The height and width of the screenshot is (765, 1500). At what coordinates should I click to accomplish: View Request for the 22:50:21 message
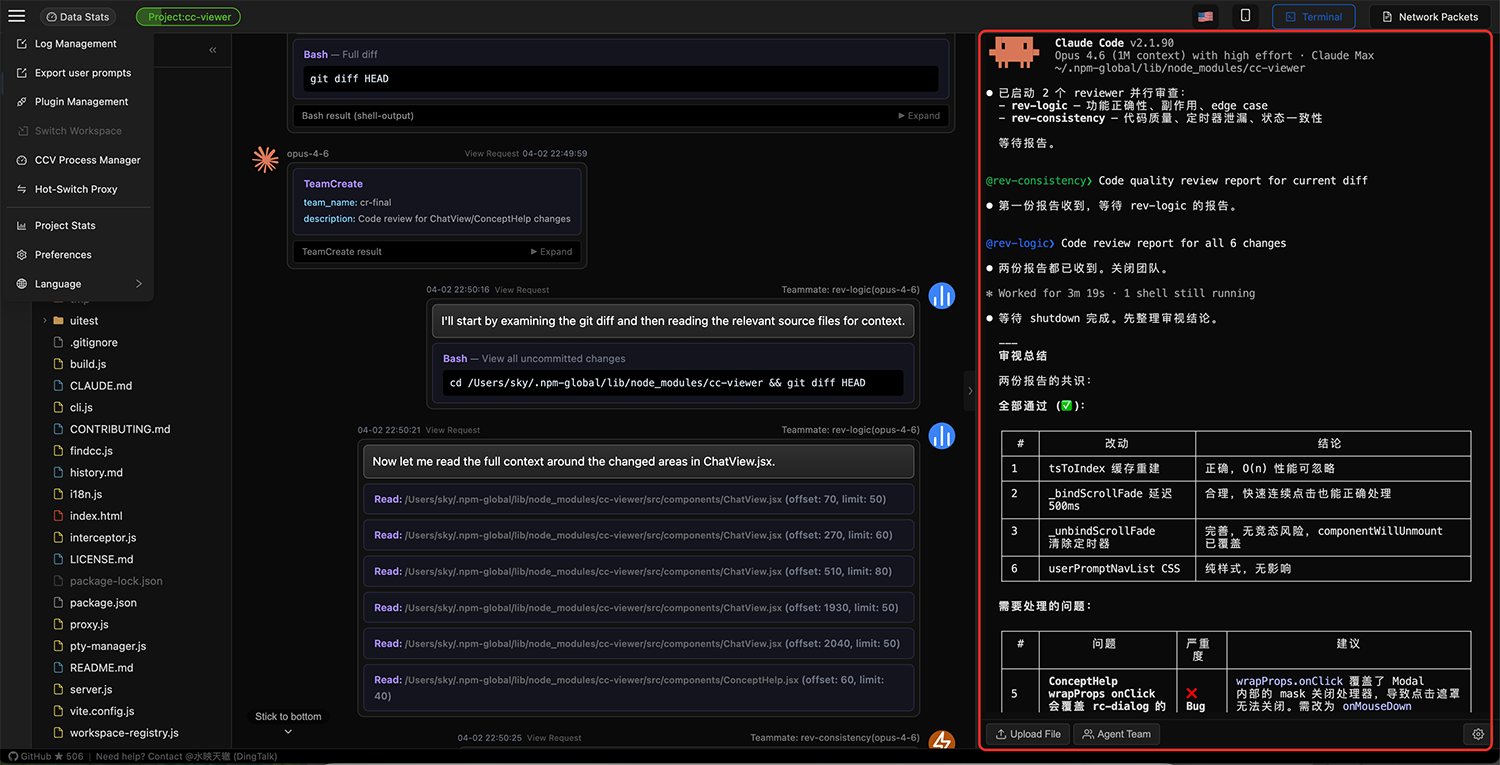coord(453,430)
